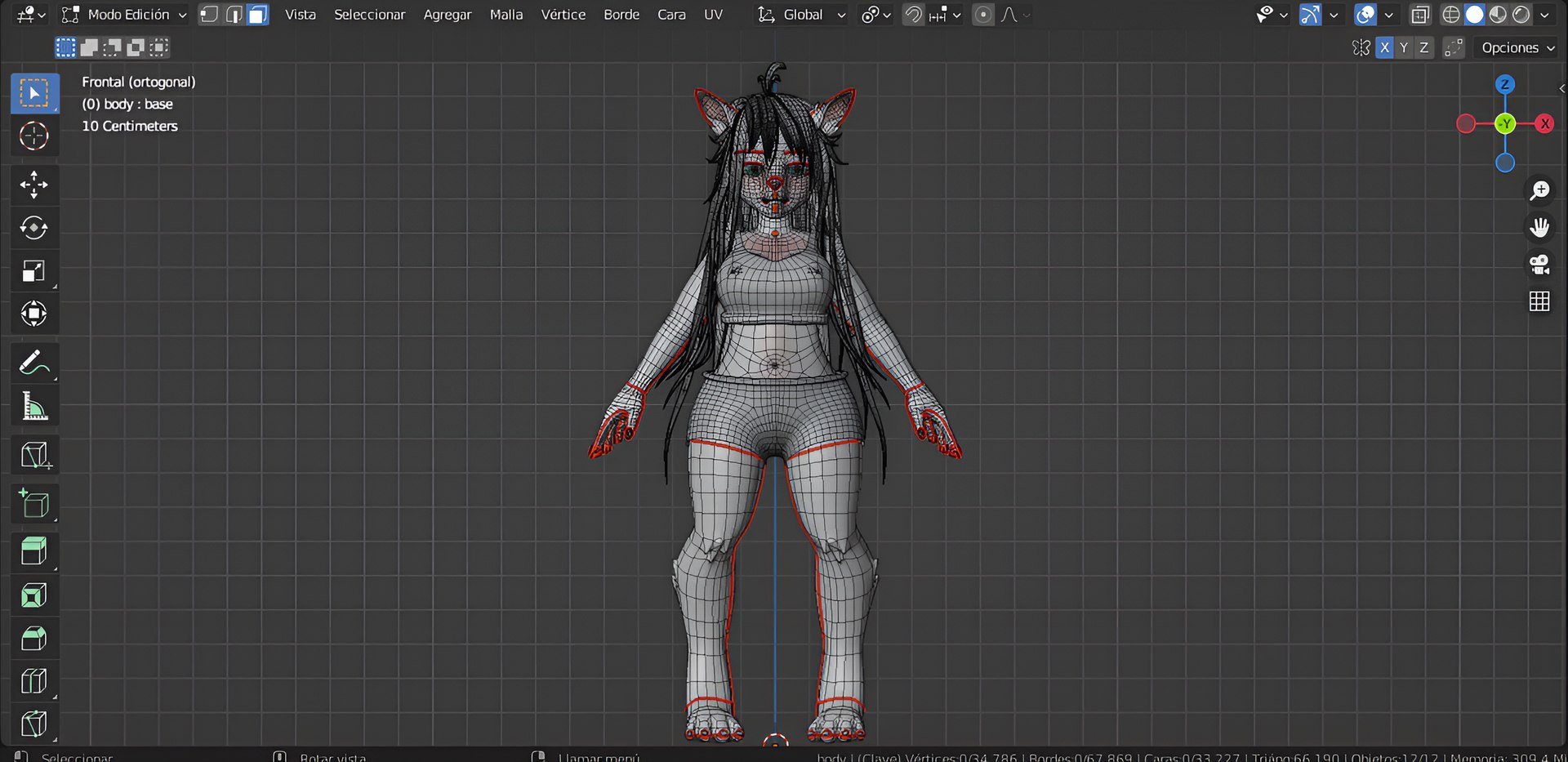Open the Vista menu

301,15
